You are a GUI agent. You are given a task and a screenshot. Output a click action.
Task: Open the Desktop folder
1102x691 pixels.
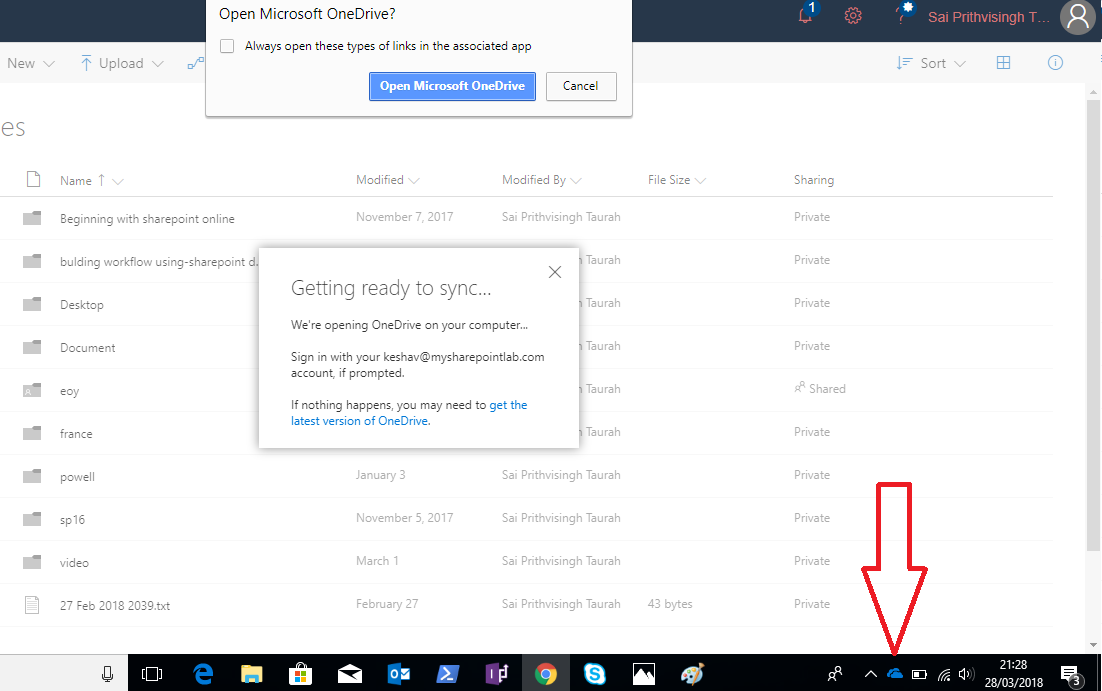pos(82,304)
